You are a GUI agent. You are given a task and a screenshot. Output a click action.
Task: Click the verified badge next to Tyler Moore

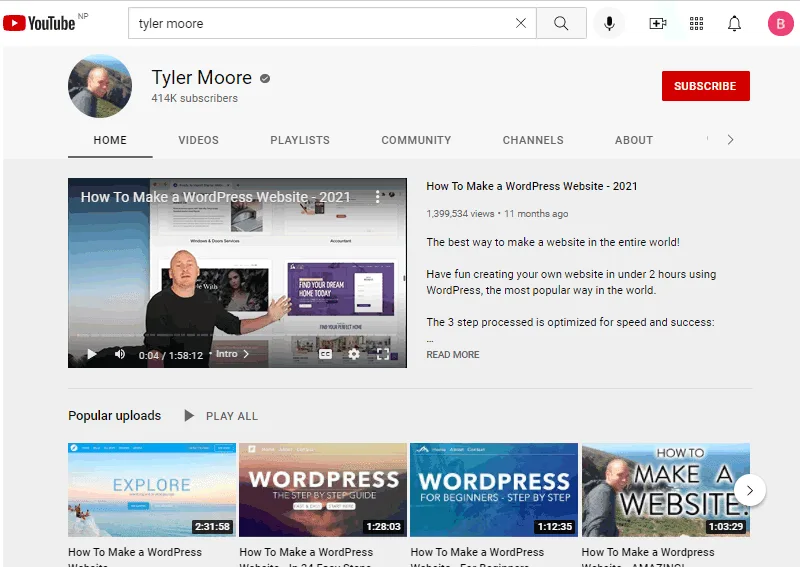pyautogui.click(x=265, y=78)
